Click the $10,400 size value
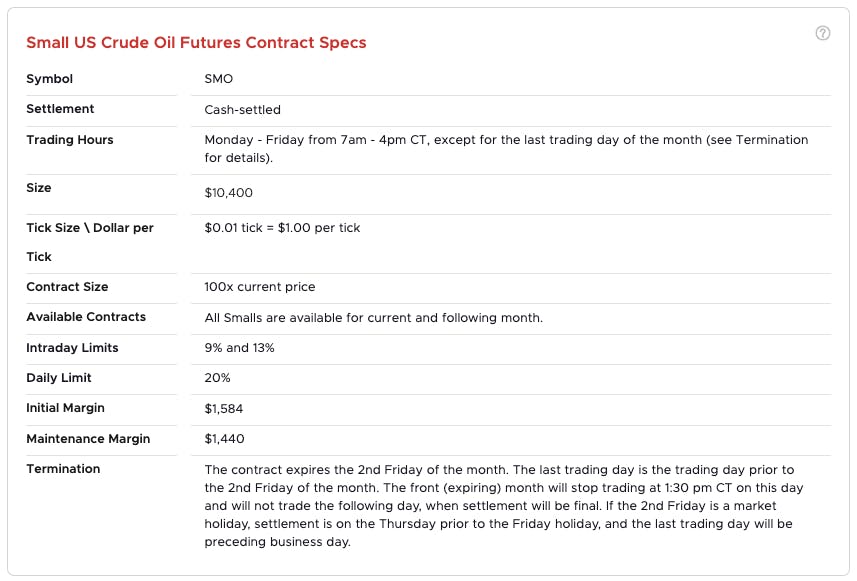 [228, 192]
